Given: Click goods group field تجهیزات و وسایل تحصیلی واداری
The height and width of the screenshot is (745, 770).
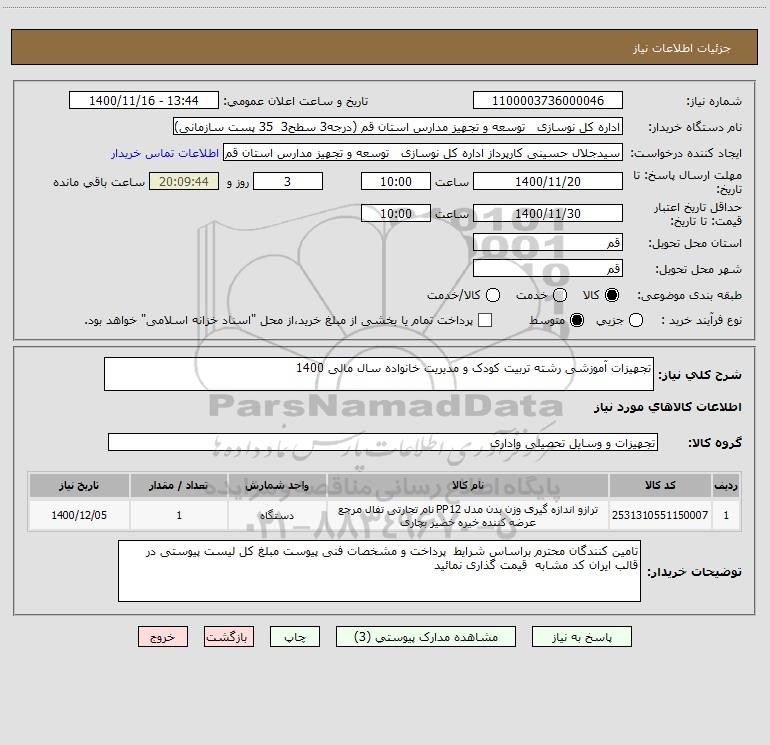Looking at the screenshot, I should 383,442.
